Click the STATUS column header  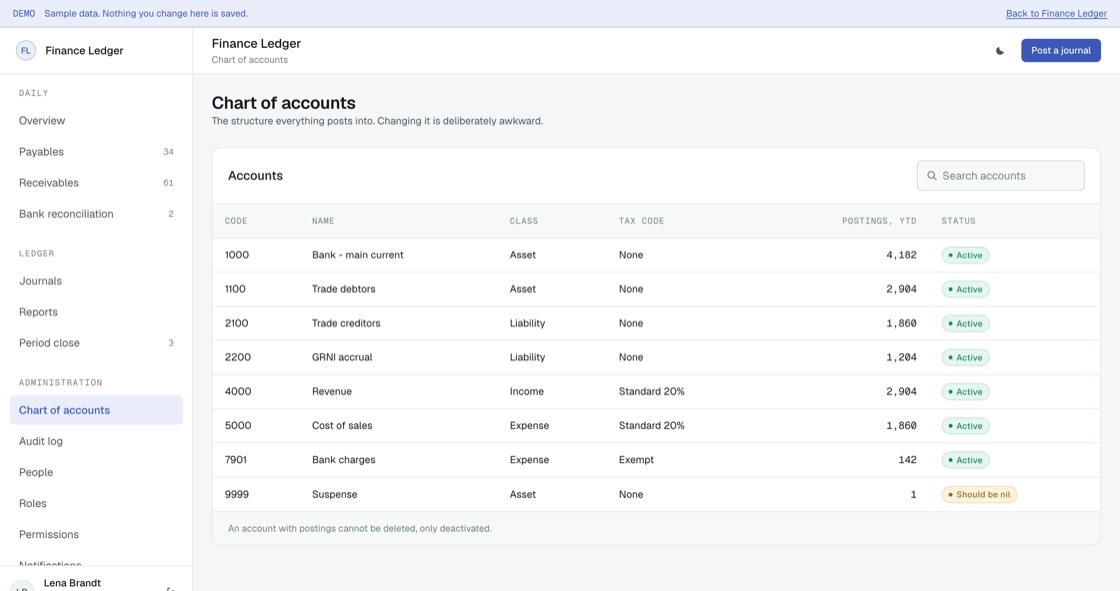958,221
